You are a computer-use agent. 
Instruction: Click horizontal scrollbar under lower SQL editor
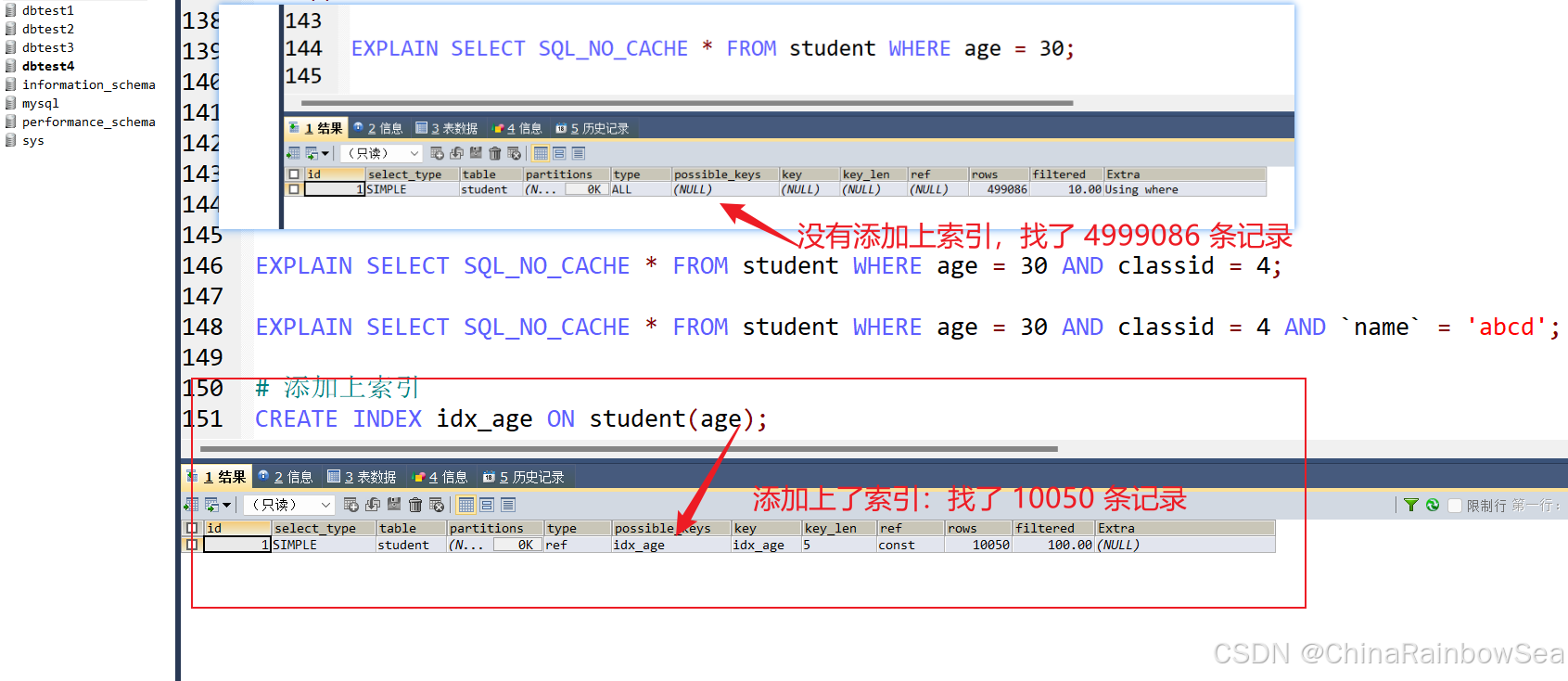pos(629,449)
